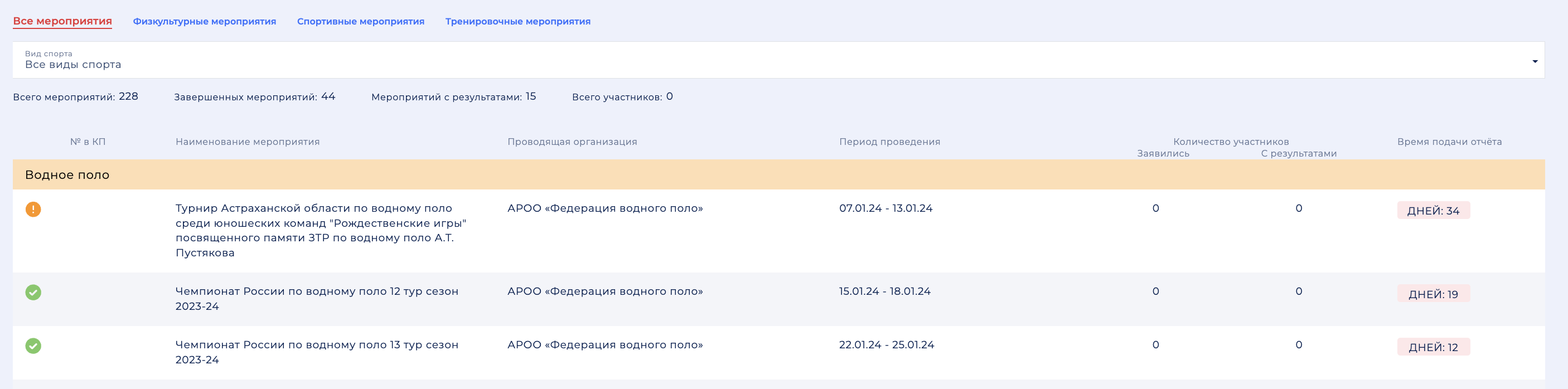Click the ДНЕЙ: 12 badge
1568x389 pixels.
click(1433, 347)
